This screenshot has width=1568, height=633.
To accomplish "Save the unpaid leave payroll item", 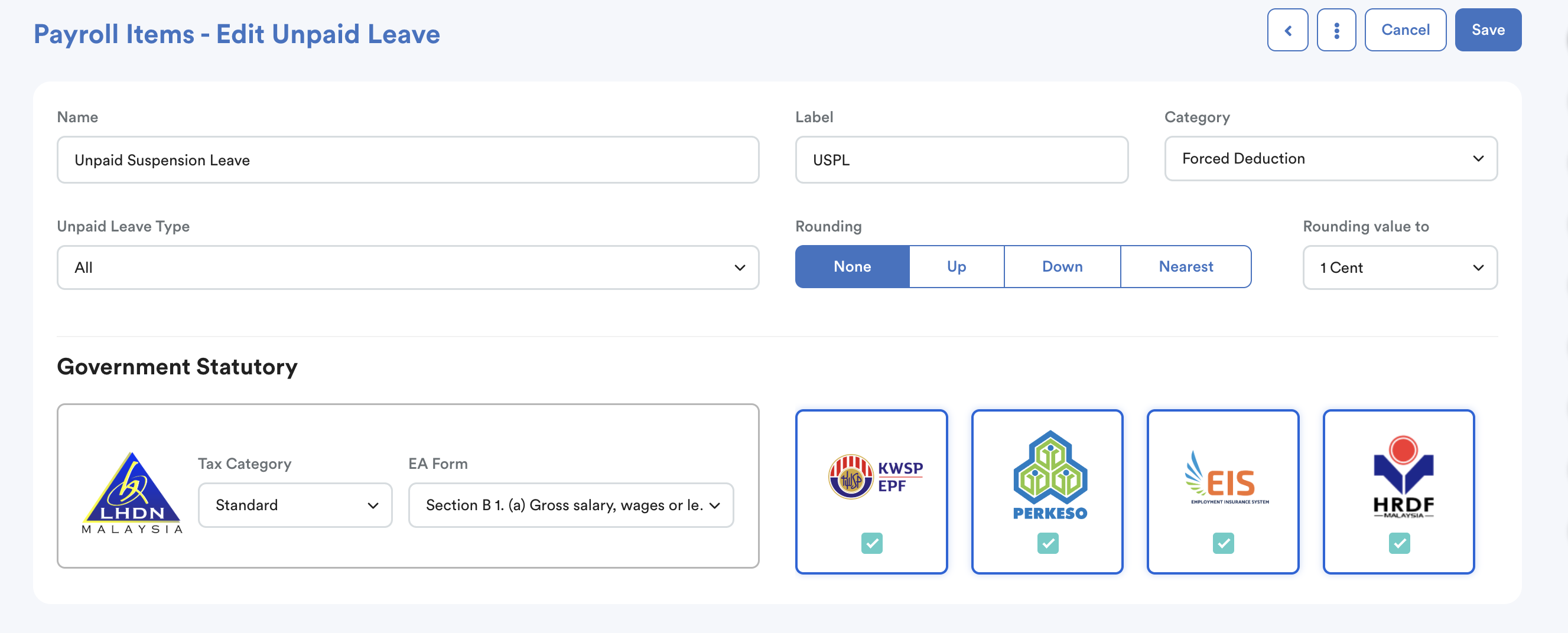I will click(1488, 30).
